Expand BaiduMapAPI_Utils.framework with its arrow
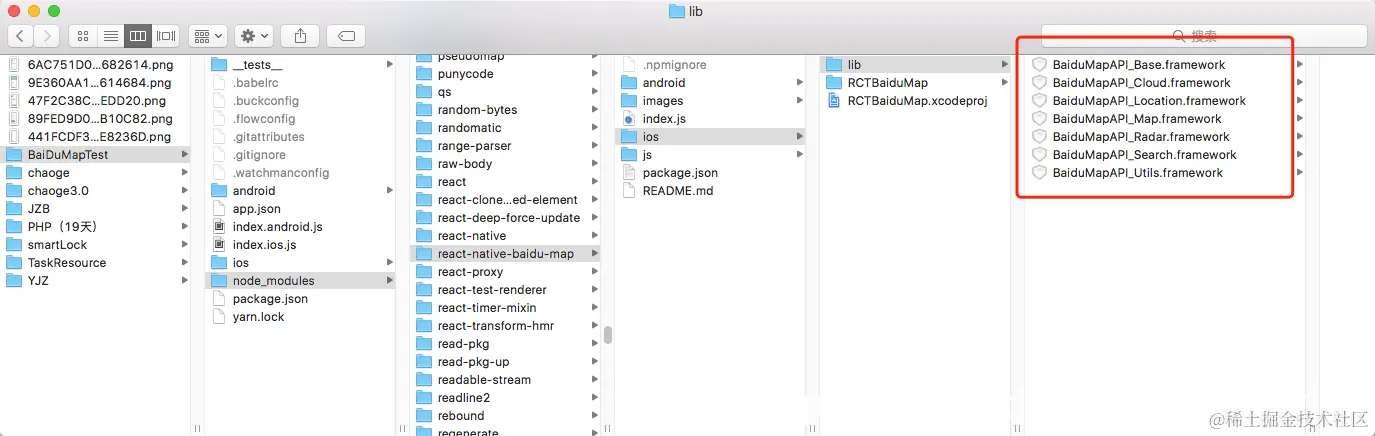 coord(1299,173)
